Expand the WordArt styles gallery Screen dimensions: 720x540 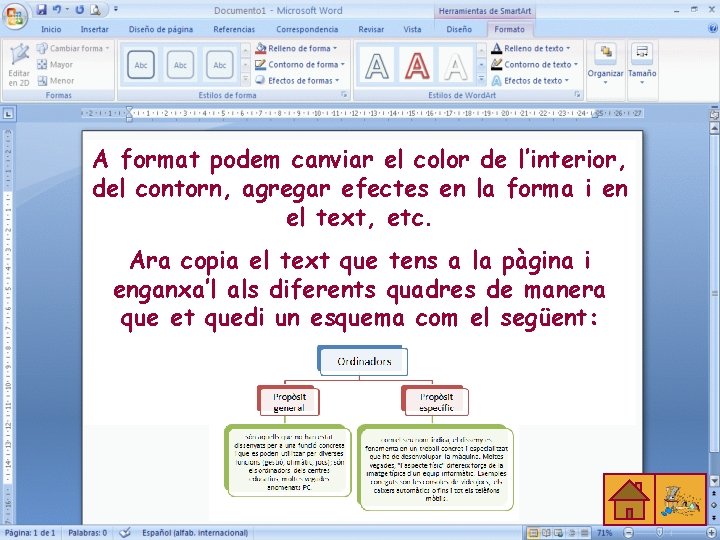pos(481,80)
